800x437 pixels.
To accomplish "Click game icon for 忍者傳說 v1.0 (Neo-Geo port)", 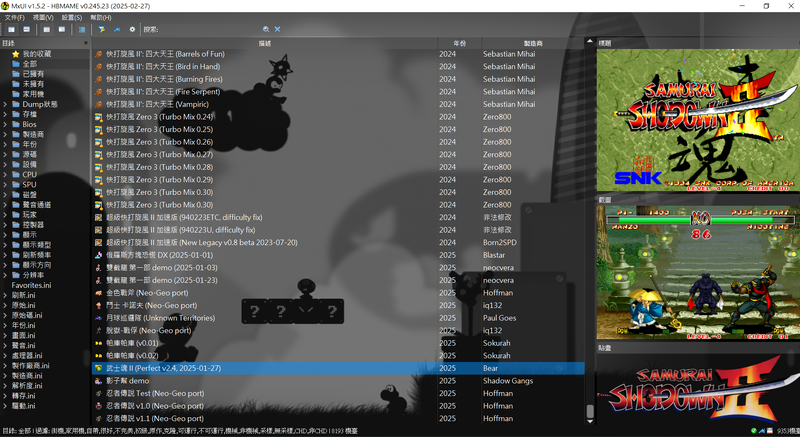I will (x=99, y=406).
